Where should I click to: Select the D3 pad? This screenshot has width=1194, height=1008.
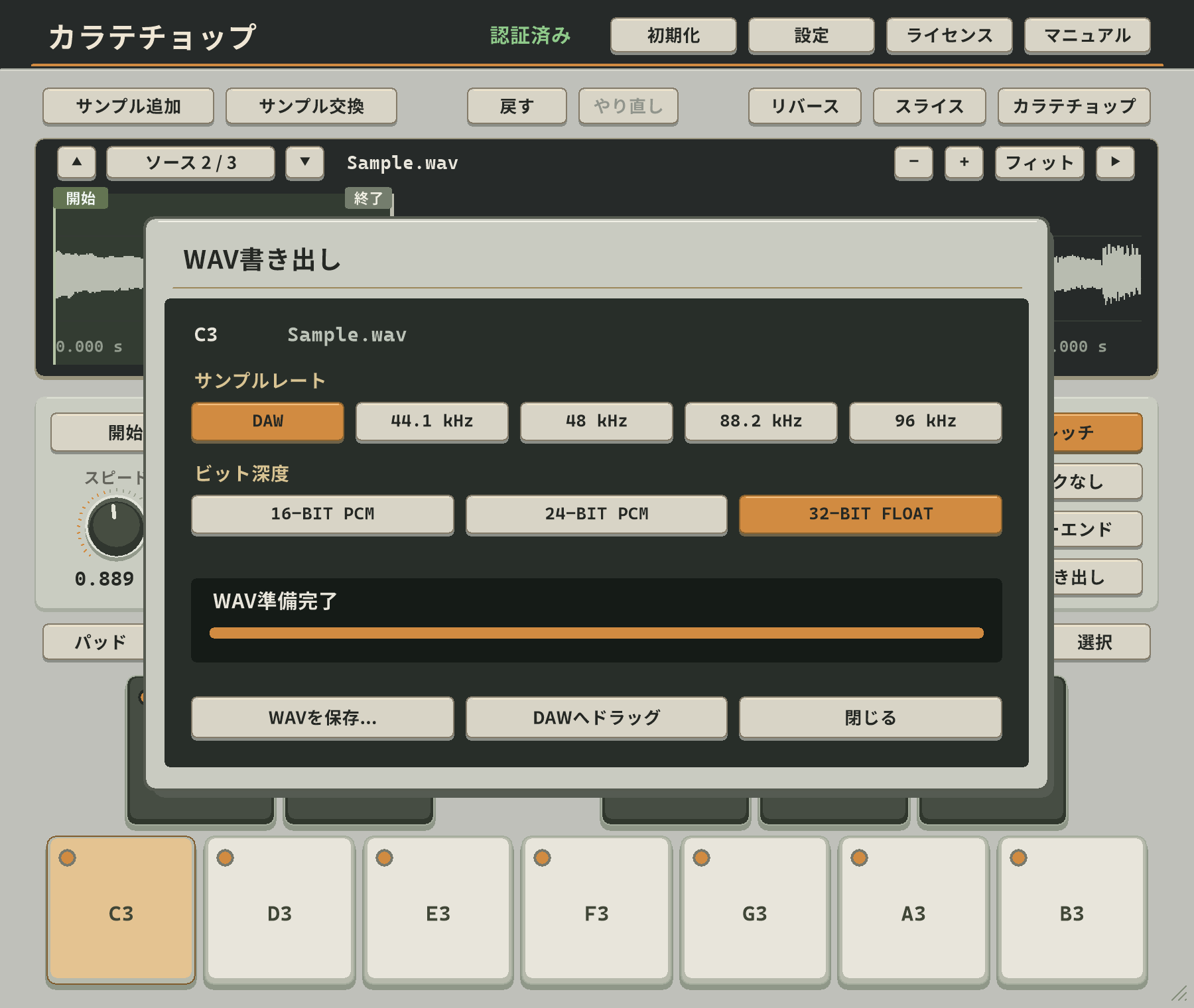[279, 910]
